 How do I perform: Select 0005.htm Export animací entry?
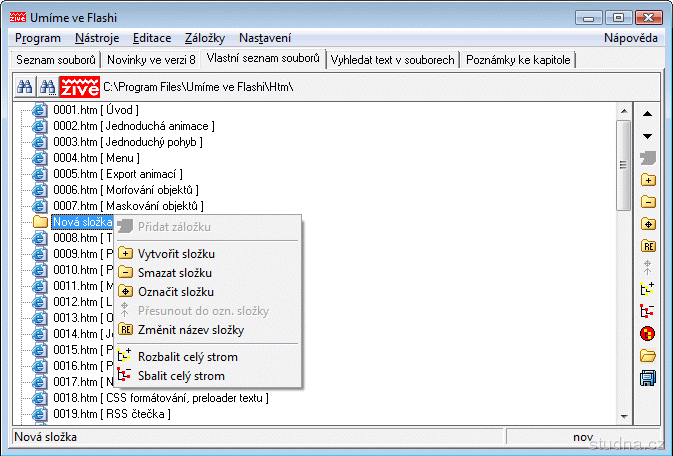pyautogui.click(x=118, y=174)
